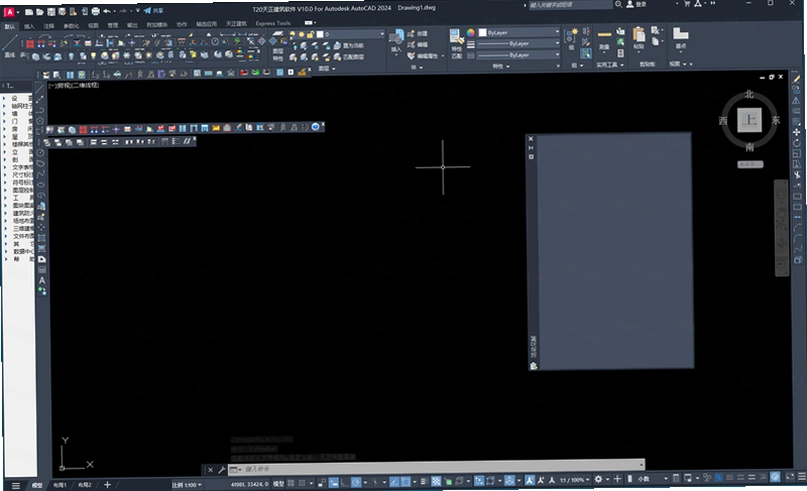Click the Autodesk App Store cart icon
Viewport: 807px width, 491px height.
point(687,4)
